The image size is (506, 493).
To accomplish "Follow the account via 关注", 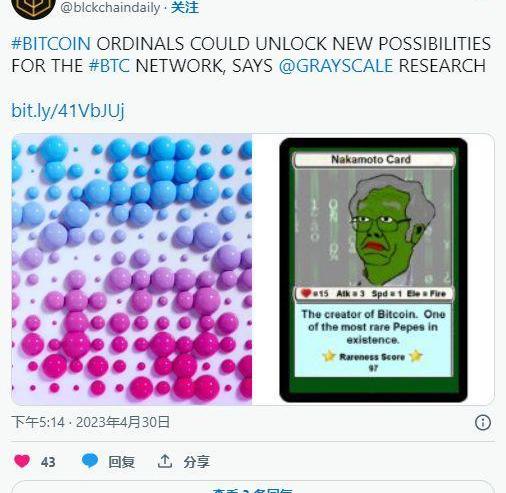I will point(185,8).
